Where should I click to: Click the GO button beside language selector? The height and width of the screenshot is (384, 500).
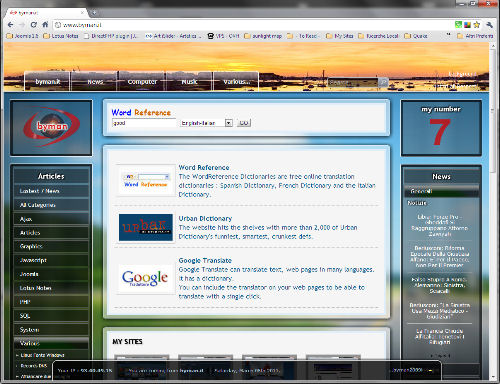pyautogui.click(x=244, y=123)
